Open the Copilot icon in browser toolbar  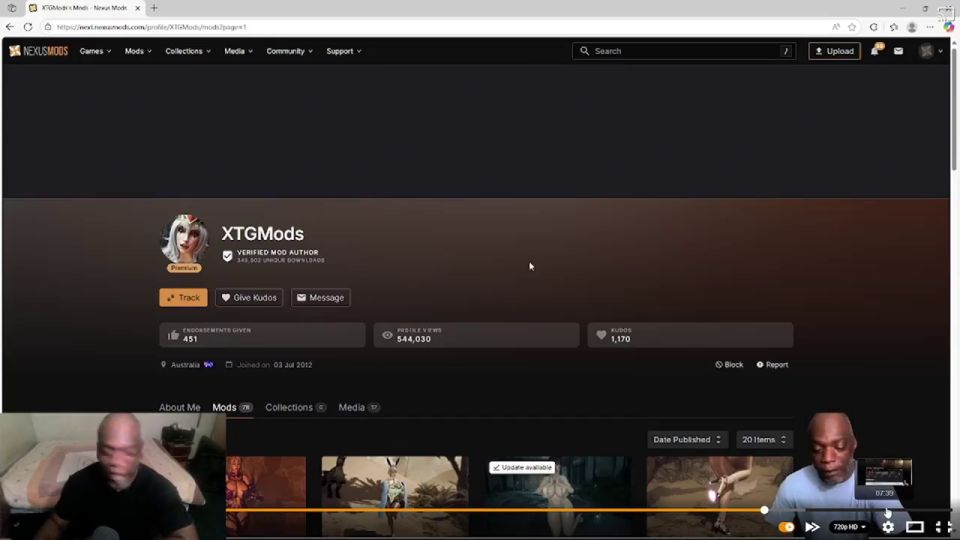point(948,27)
